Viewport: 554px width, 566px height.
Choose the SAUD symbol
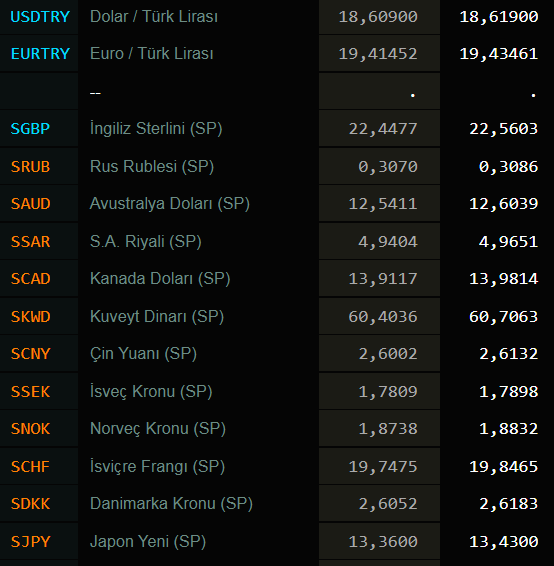click(30, 204)
